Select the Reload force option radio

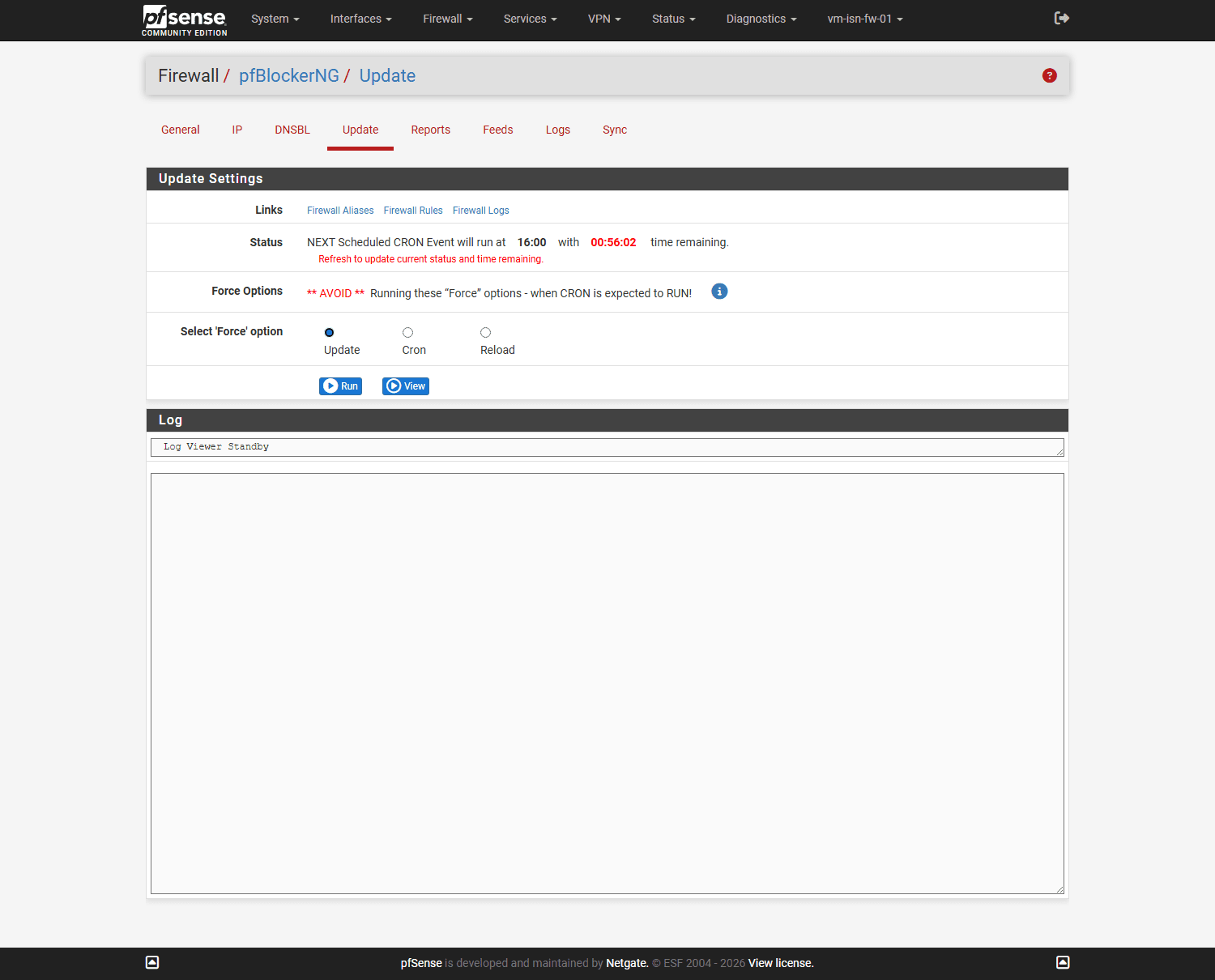(485, 332)
